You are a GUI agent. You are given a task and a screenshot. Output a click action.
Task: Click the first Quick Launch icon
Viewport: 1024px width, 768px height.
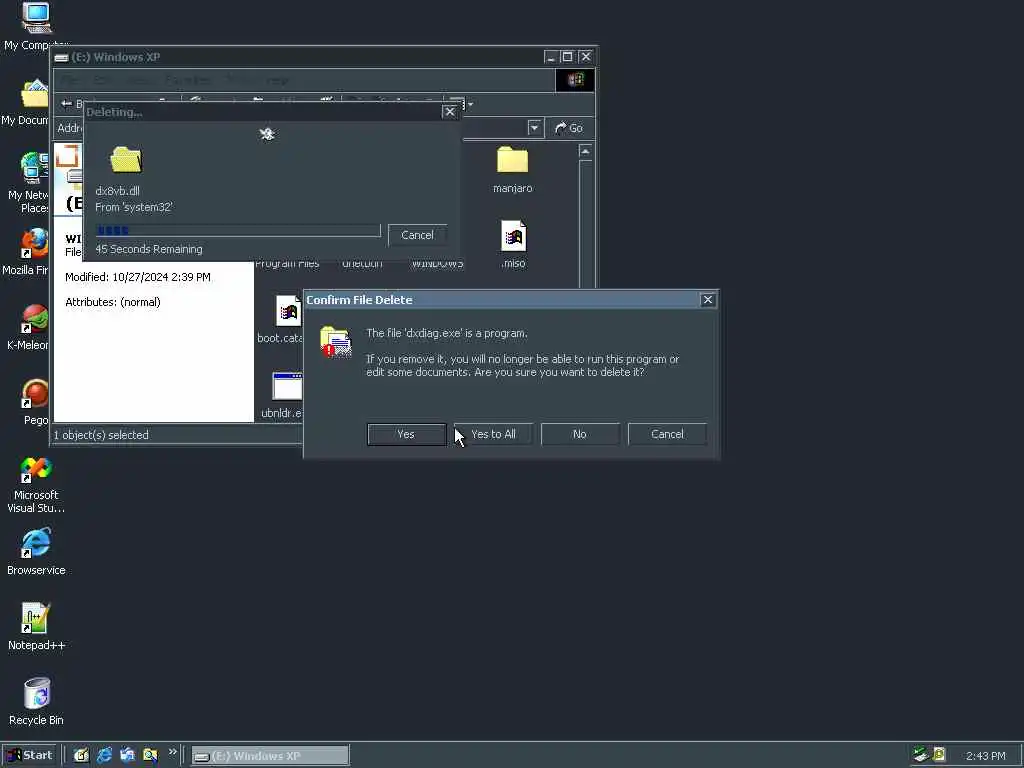[x=81, y=755]
